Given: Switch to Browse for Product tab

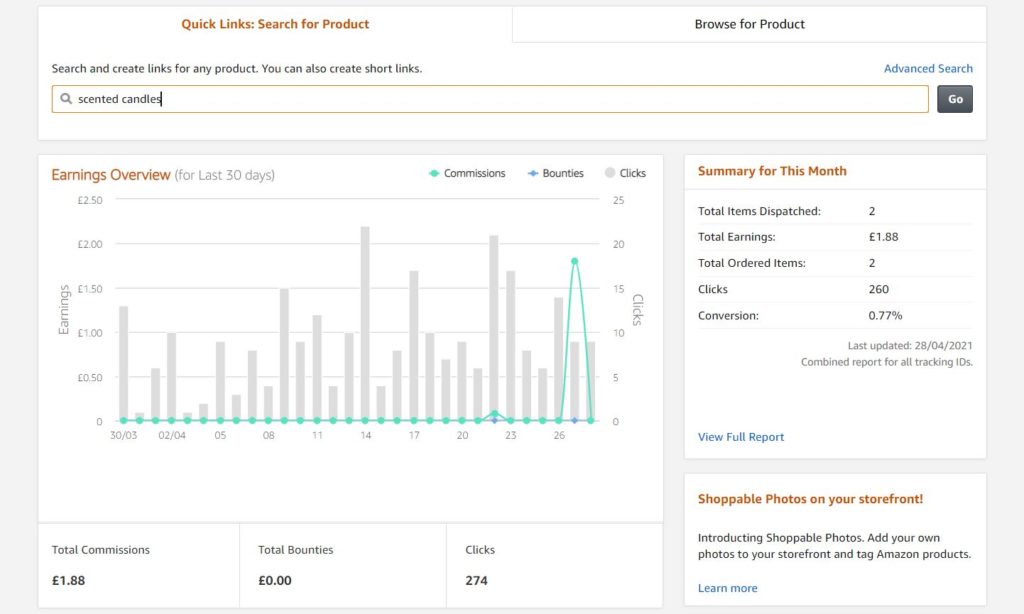Looking at the screenshot, I should 749,24.
